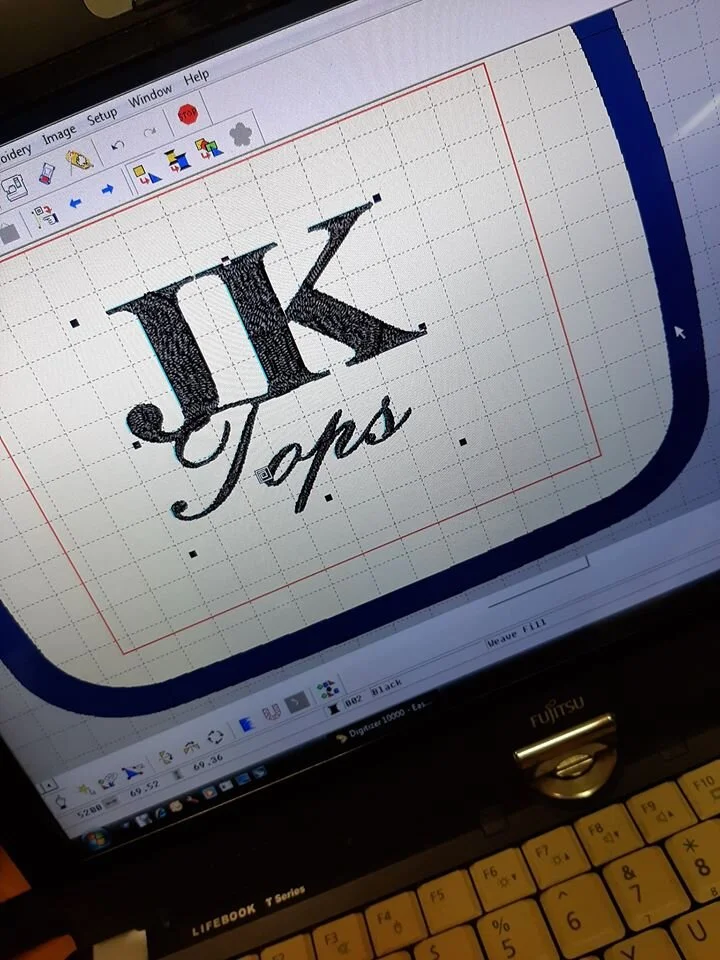The image size is (720, 960).
Task: Open the partially visible Embroidery menu
Action: [13, 155]
